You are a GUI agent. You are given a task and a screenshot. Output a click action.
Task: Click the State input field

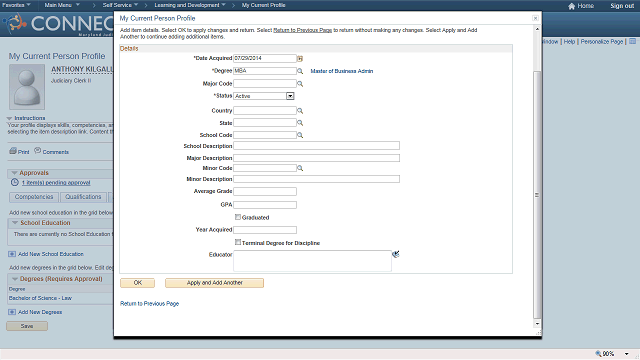[x=265, y=123]
